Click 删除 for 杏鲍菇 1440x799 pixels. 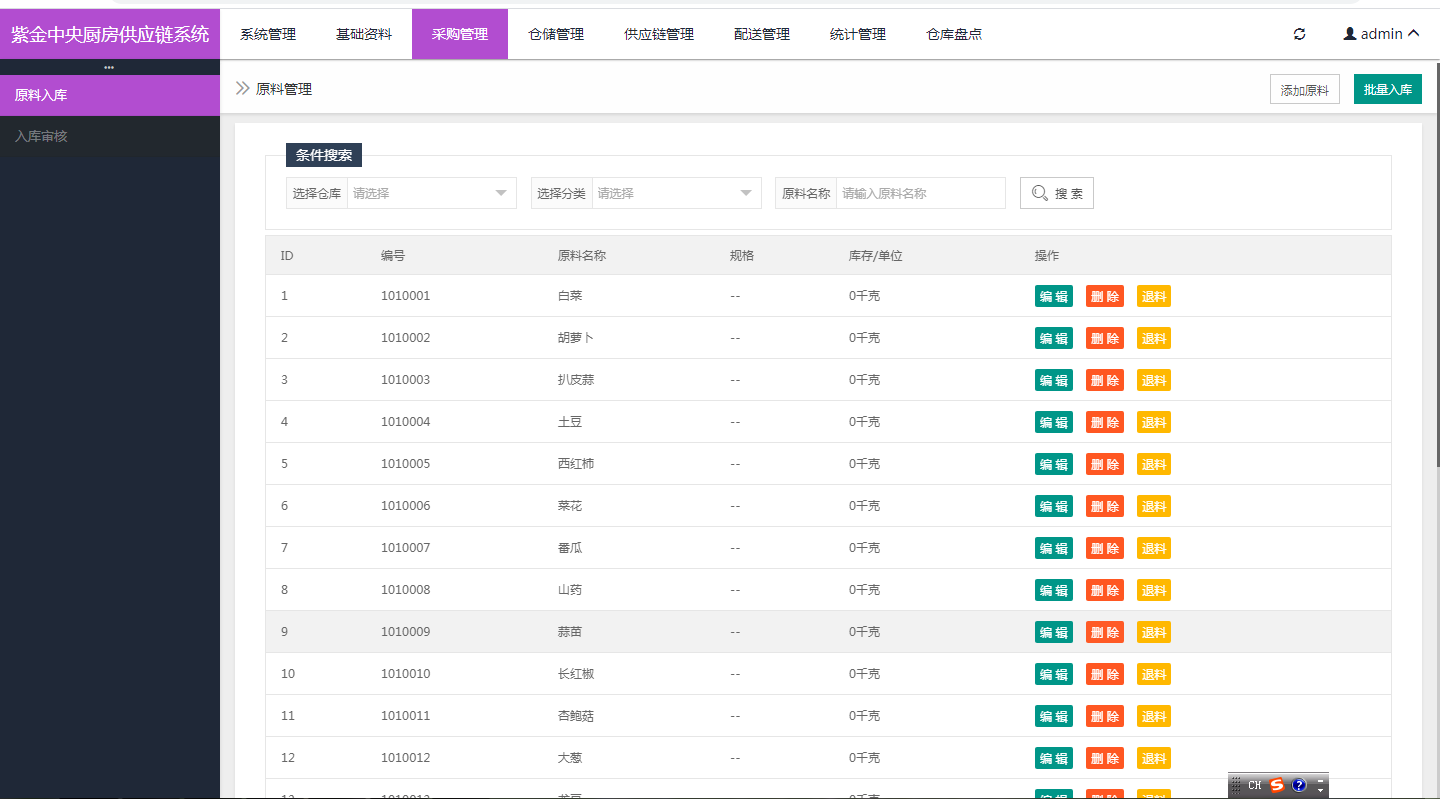pyautogui.click(x=1105, y=716)
